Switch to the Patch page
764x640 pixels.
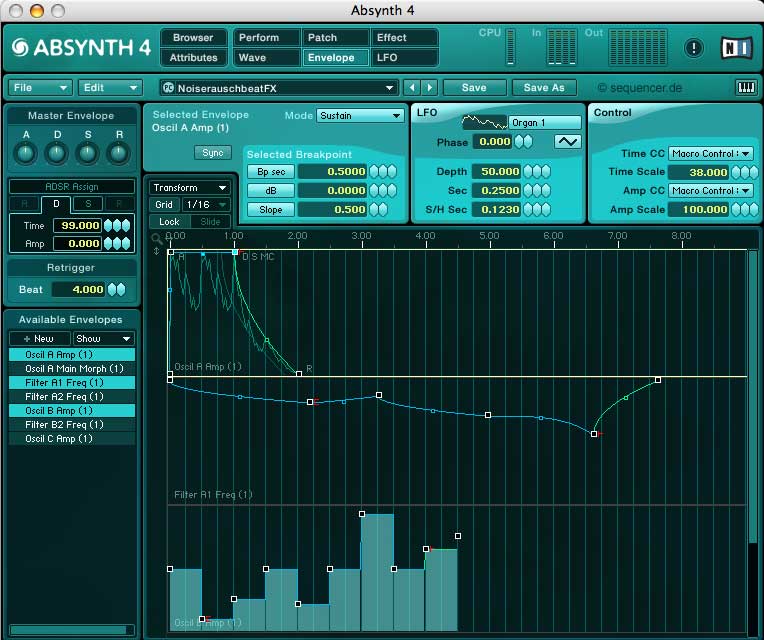(335, 38)
